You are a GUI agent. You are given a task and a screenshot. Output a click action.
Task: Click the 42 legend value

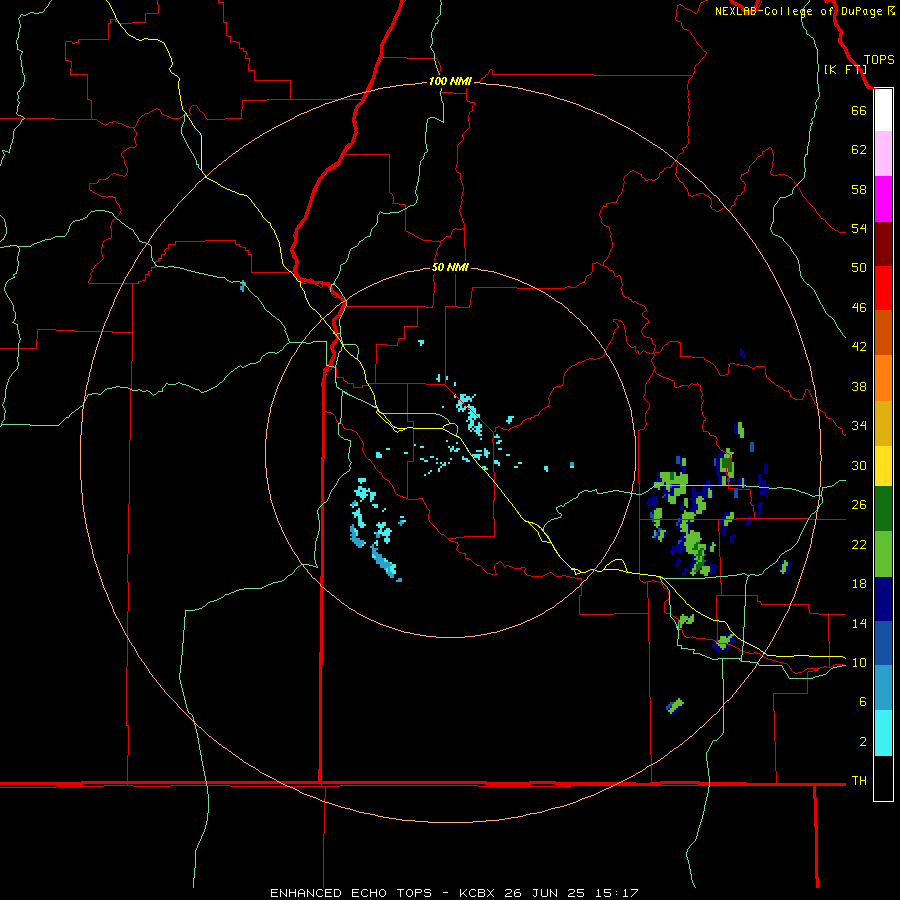[859, 346]
